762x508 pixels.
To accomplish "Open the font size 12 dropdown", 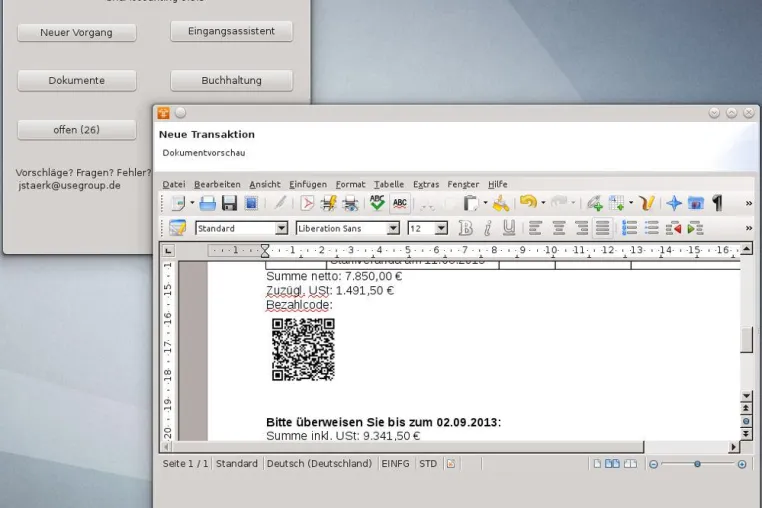I will [x=441, y=228].
